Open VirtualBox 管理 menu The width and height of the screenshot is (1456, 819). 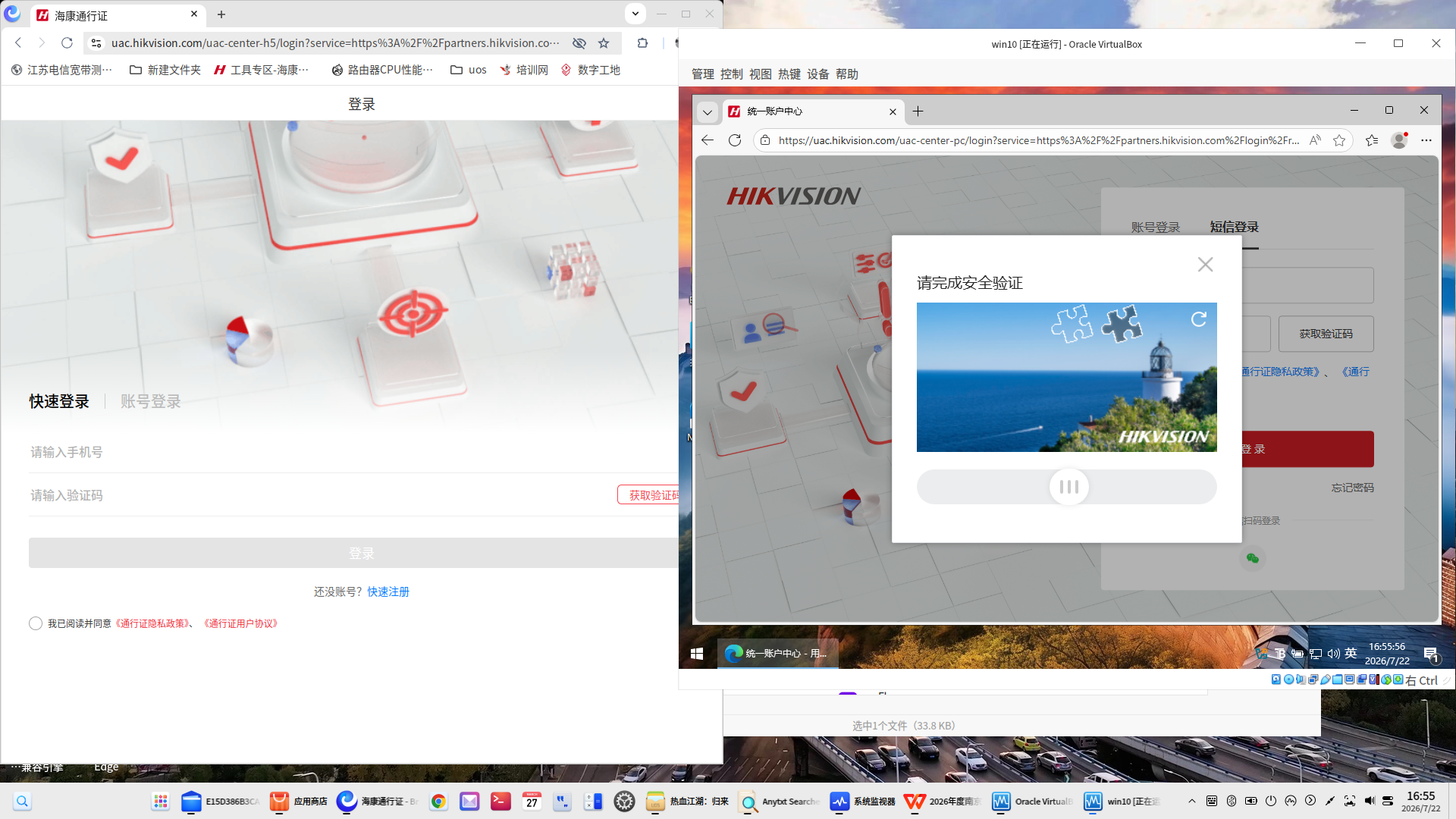(702, 74)
